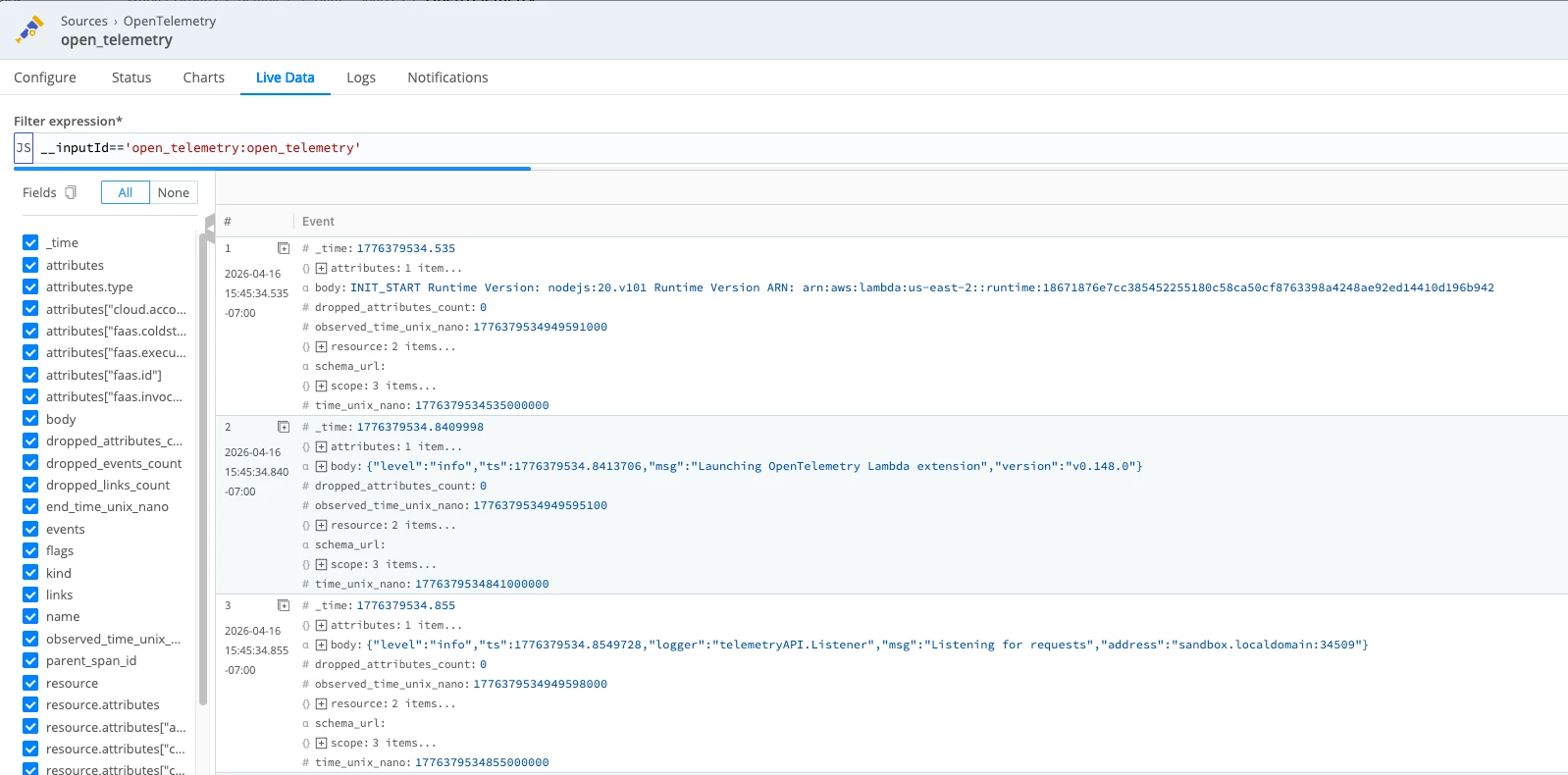The width and height of the screenshot is (1568, 775).
Task: Uncheck the flags field
Action: 30,550
